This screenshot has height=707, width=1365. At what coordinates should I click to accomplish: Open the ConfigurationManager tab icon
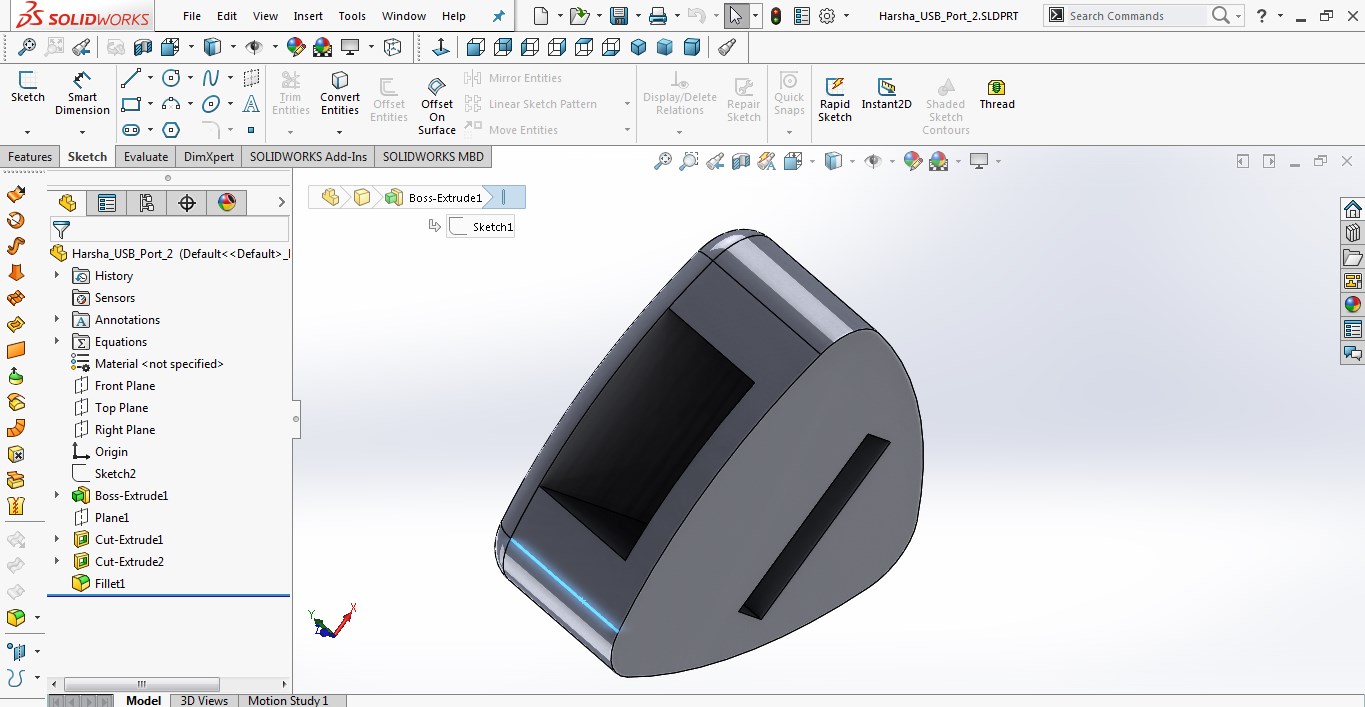(x=147, y=203)
